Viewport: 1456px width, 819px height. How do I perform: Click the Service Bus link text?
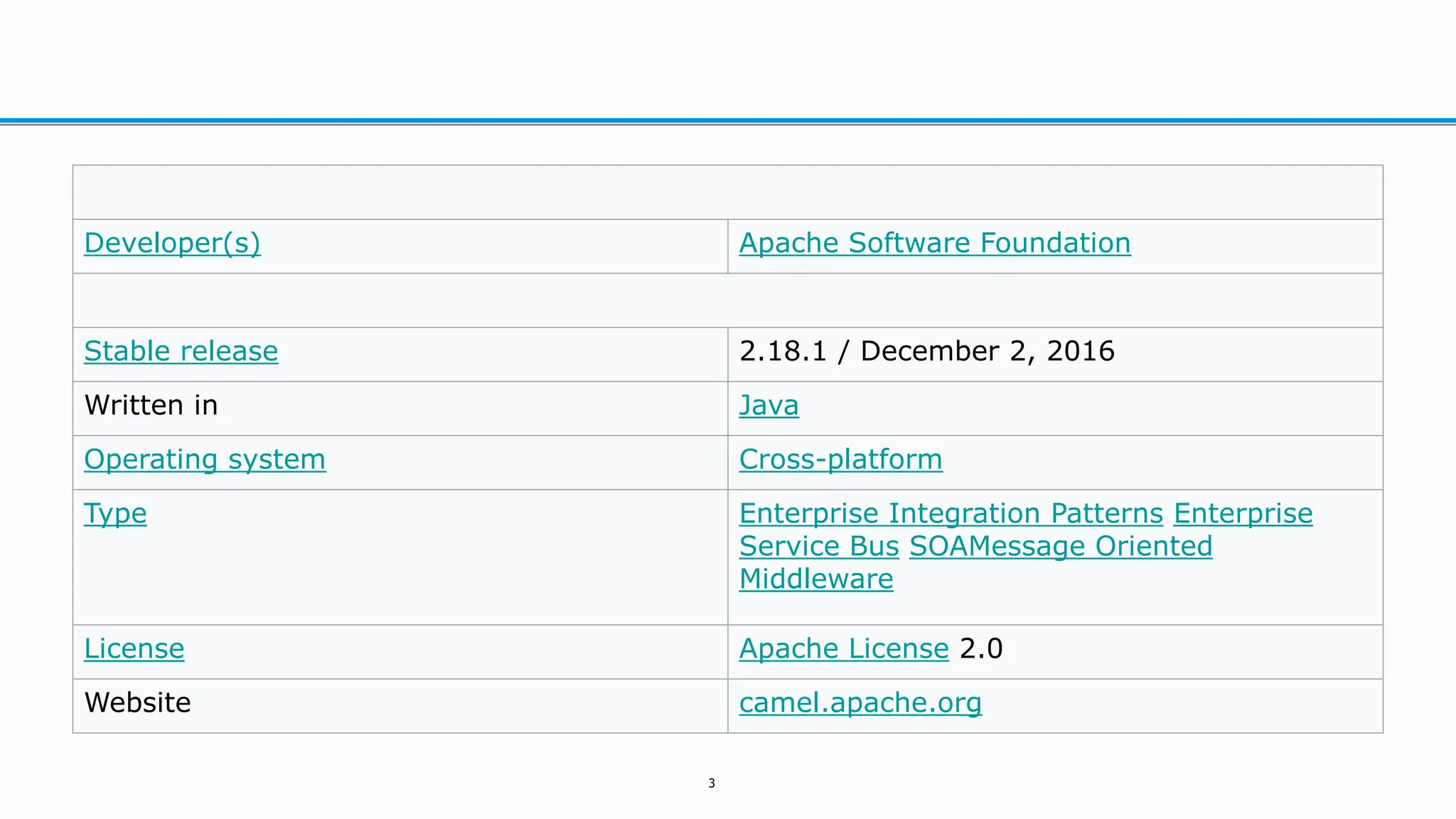click(x=819, y=546)
